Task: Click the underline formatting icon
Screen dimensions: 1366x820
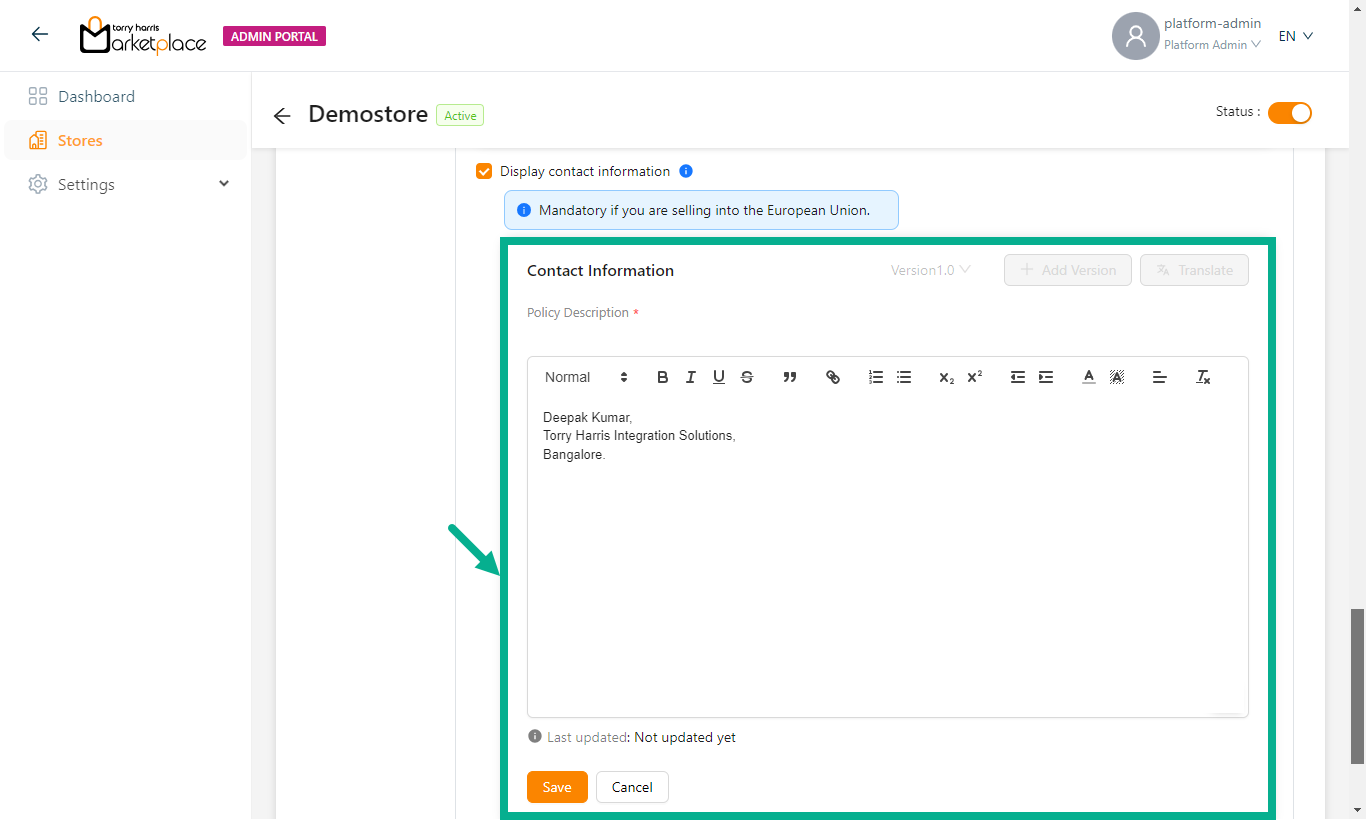Action: click(718, 377)
